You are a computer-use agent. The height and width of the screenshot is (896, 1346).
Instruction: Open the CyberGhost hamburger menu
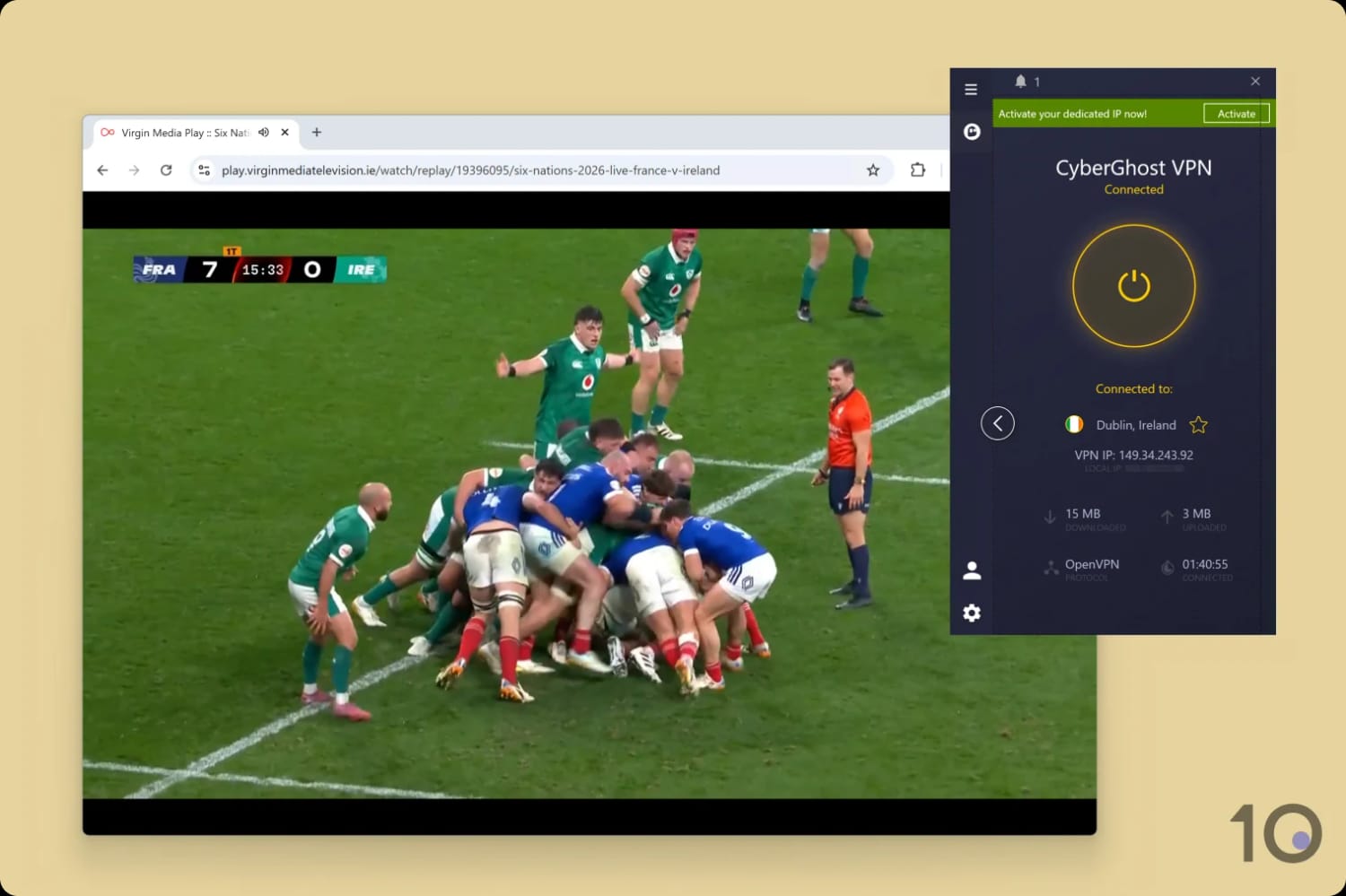(x=971, y=89)
